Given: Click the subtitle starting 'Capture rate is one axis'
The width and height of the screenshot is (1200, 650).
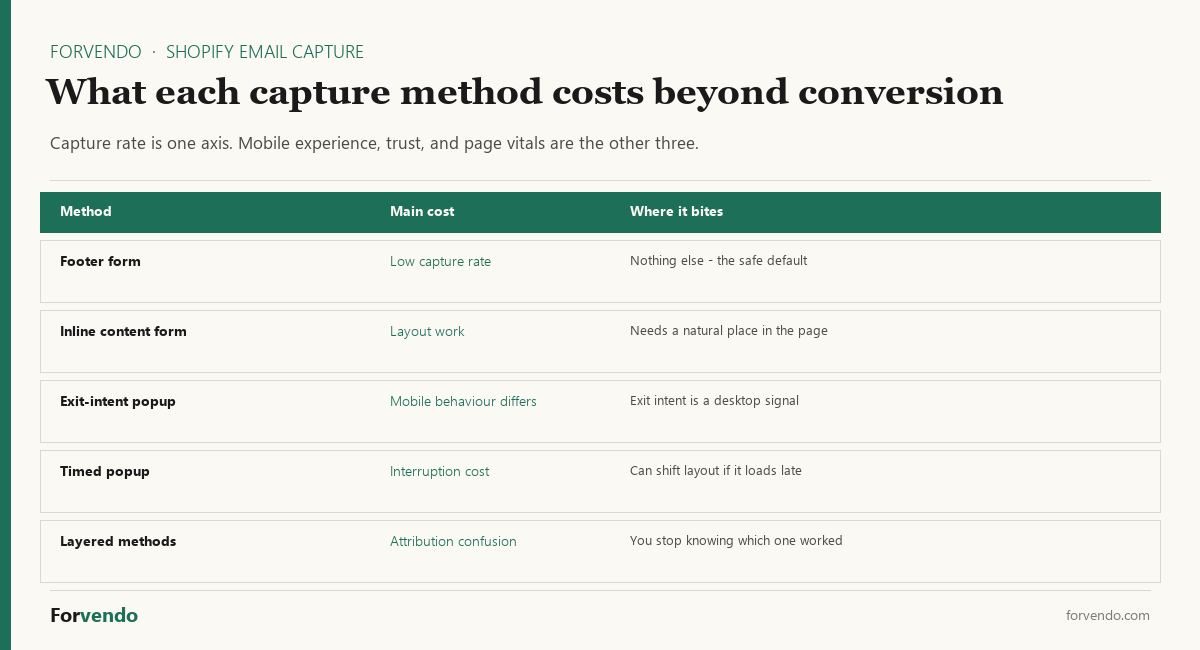Looking at the screenshot, I should [374, 143].
